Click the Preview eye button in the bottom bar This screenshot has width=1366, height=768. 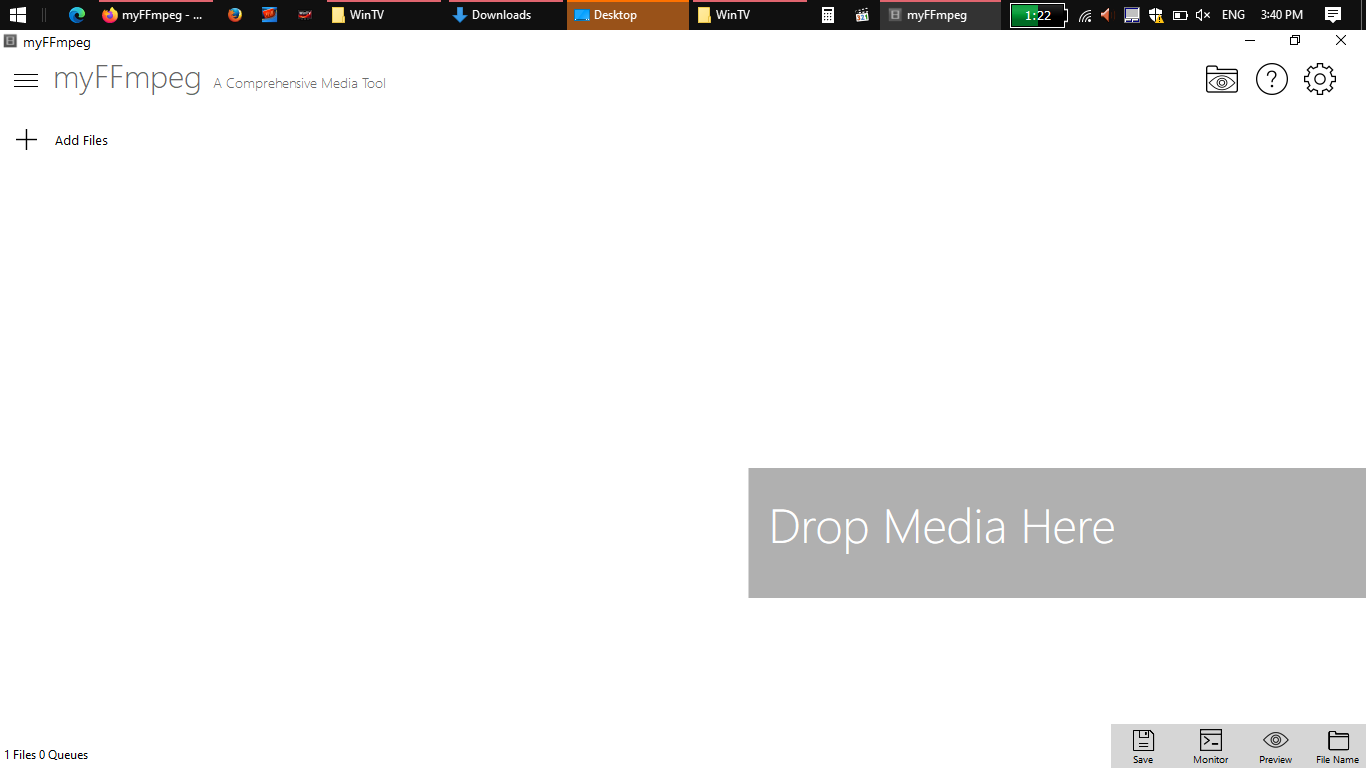(x=1275, y=746)
